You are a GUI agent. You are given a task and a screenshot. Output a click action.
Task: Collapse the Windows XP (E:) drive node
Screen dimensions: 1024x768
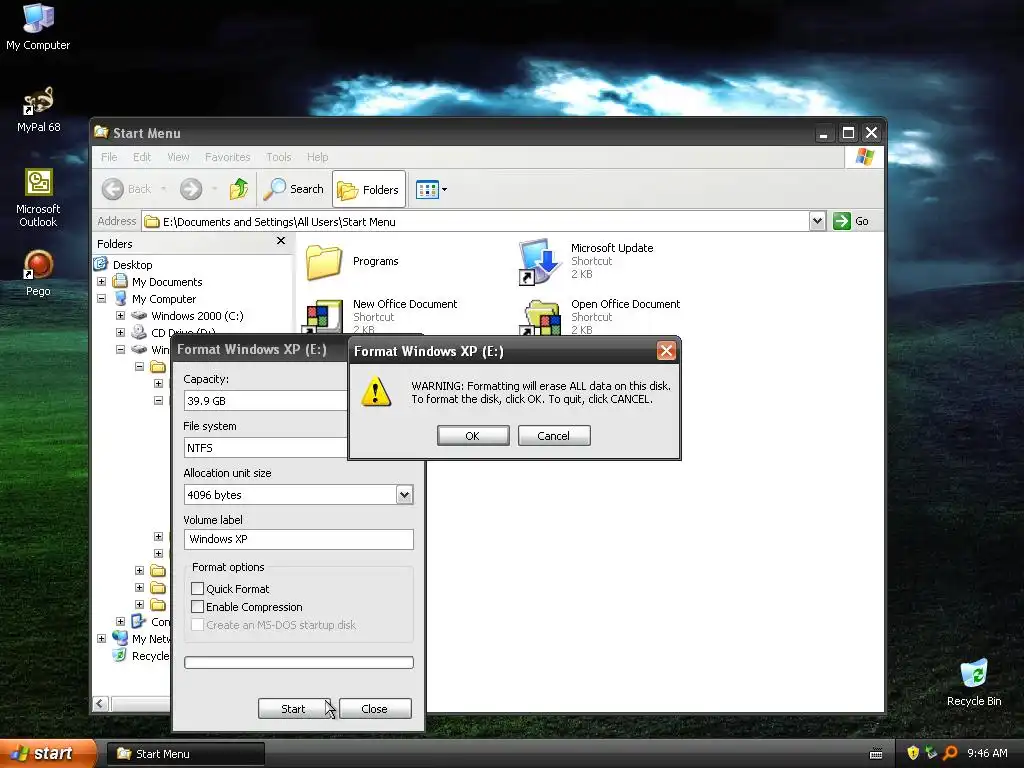[x=120, y=349]
